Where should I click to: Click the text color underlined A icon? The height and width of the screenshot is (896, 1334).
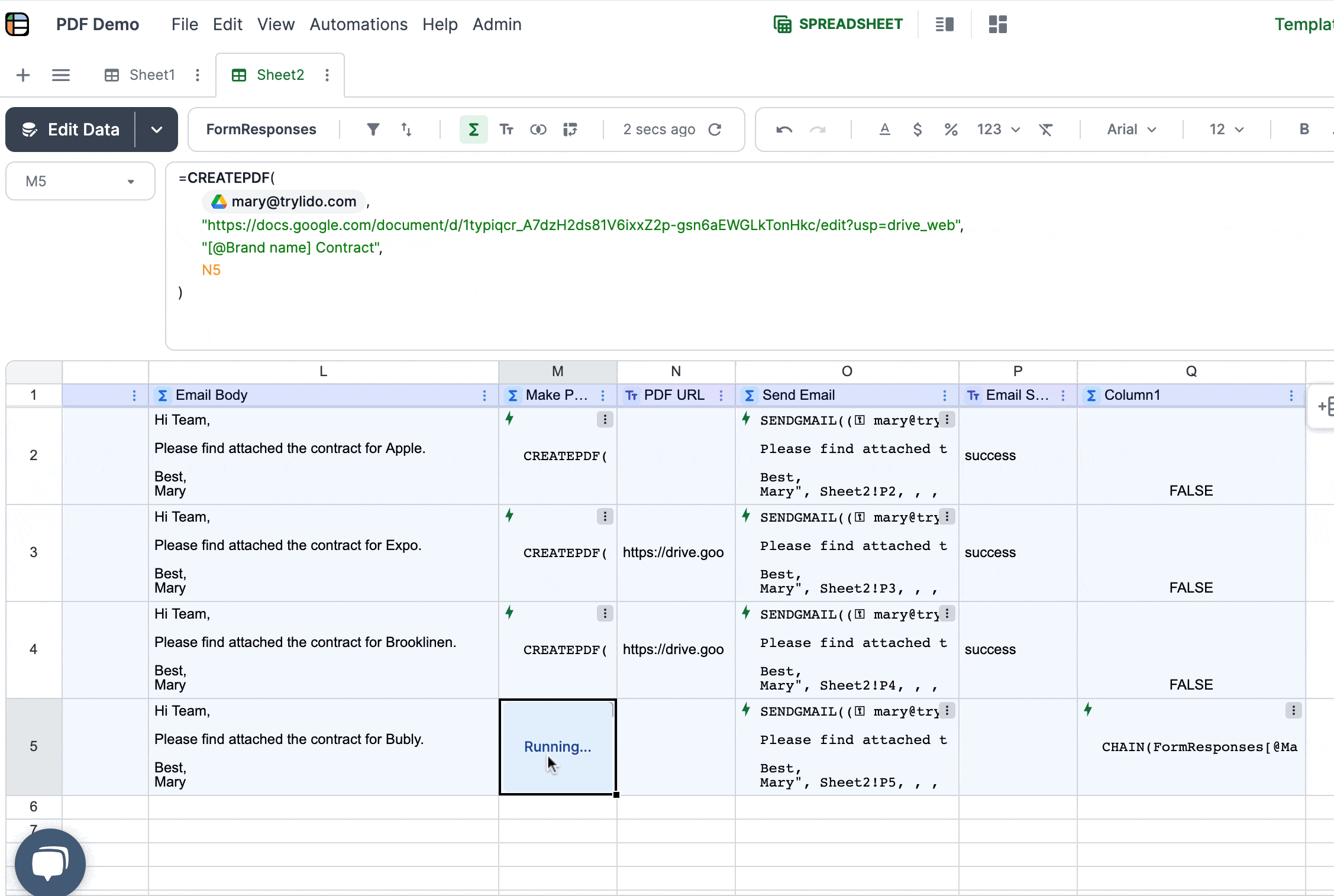pos(884,130)
